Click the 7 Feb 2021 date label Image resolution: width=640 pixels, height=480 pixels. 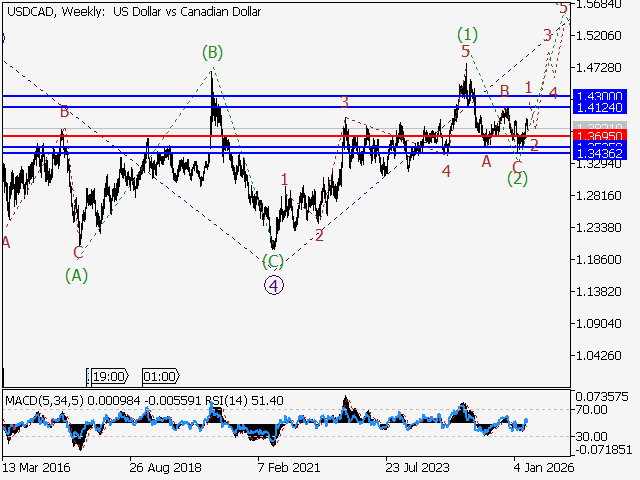(291, 467)
